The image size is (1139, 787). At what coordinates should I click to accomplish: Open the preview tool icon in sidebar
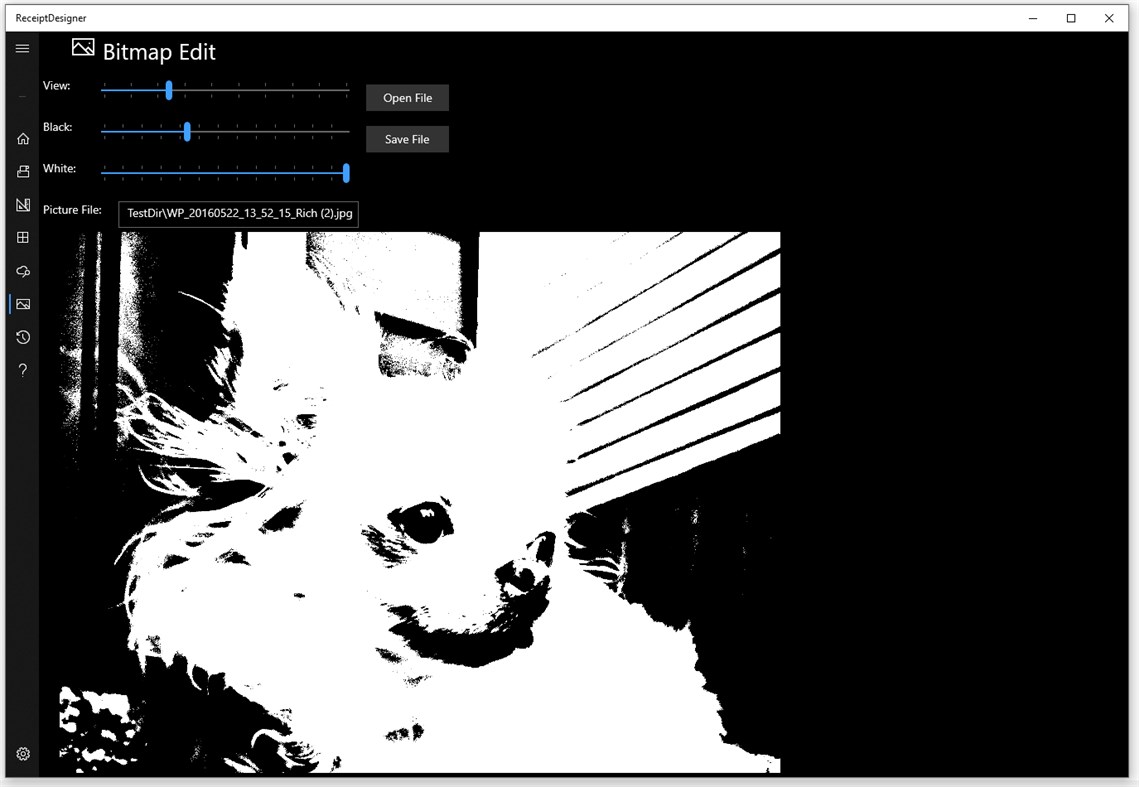[x=22, y=270]
